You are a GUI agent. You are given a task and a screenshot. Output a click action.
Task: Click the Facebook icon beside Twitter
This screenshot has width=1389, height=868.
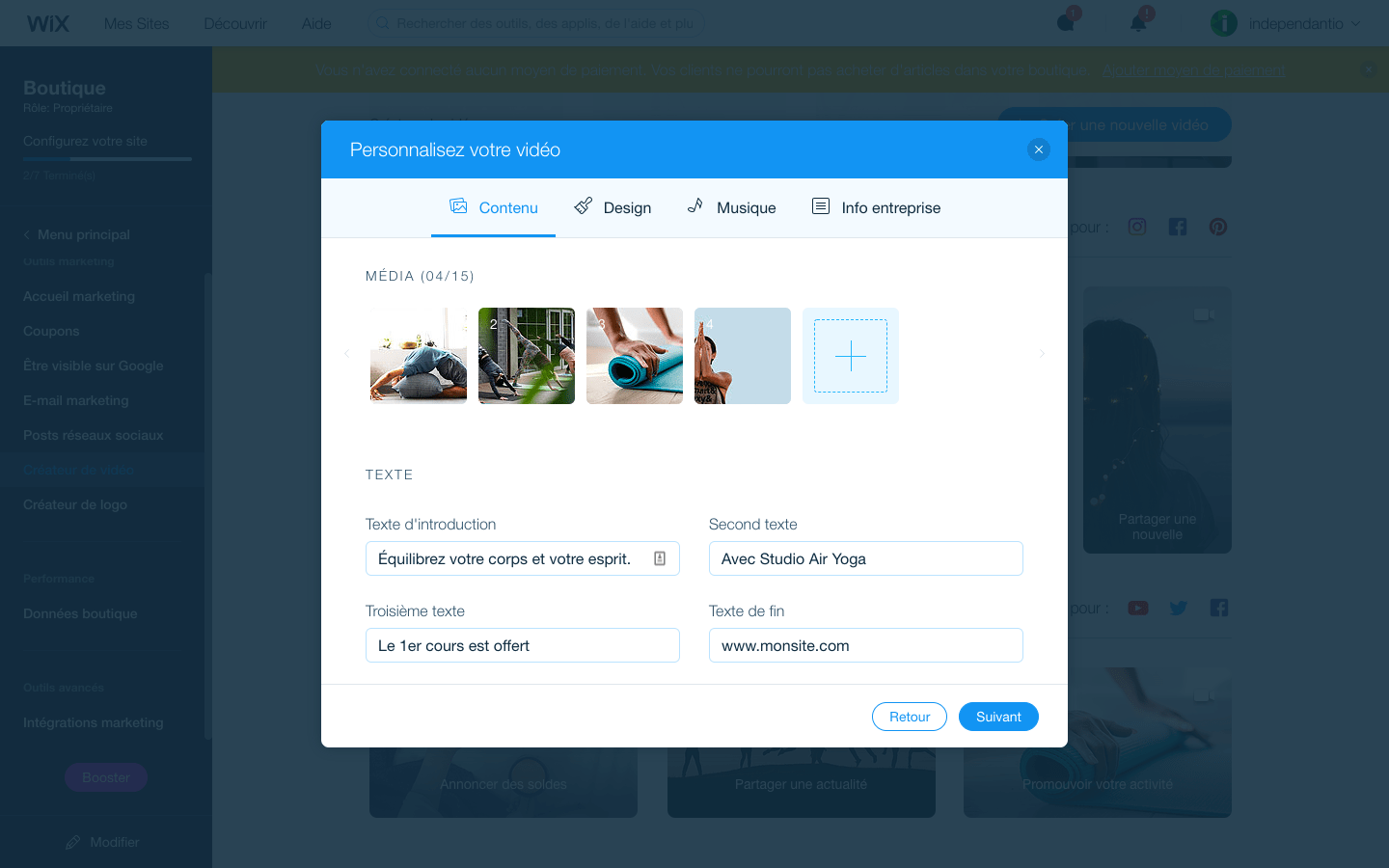(1219, 608)
